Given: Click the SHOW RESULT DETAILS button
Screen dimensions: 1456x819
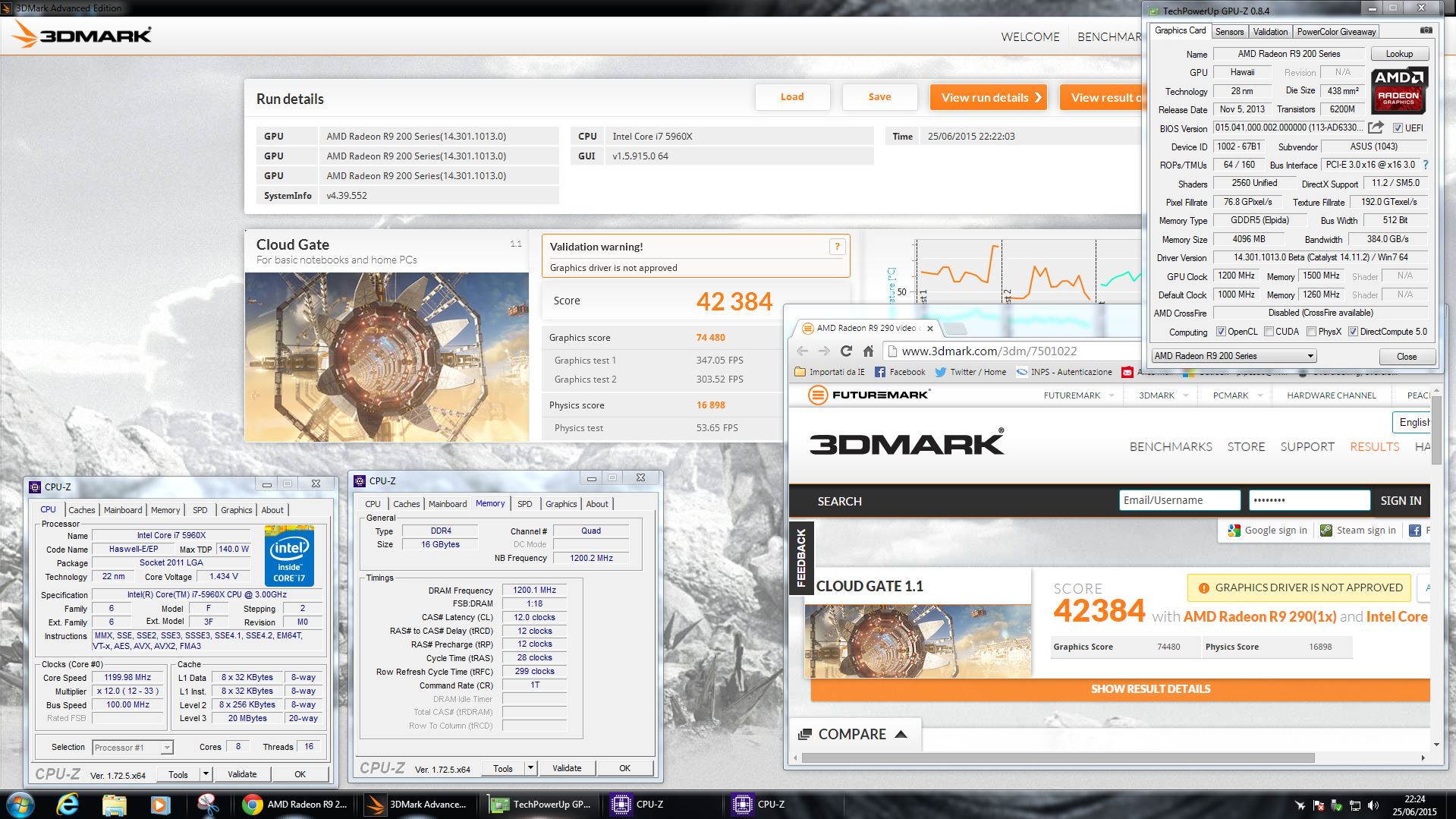Looking at the screenshot, I should (x=1121, y=689).
